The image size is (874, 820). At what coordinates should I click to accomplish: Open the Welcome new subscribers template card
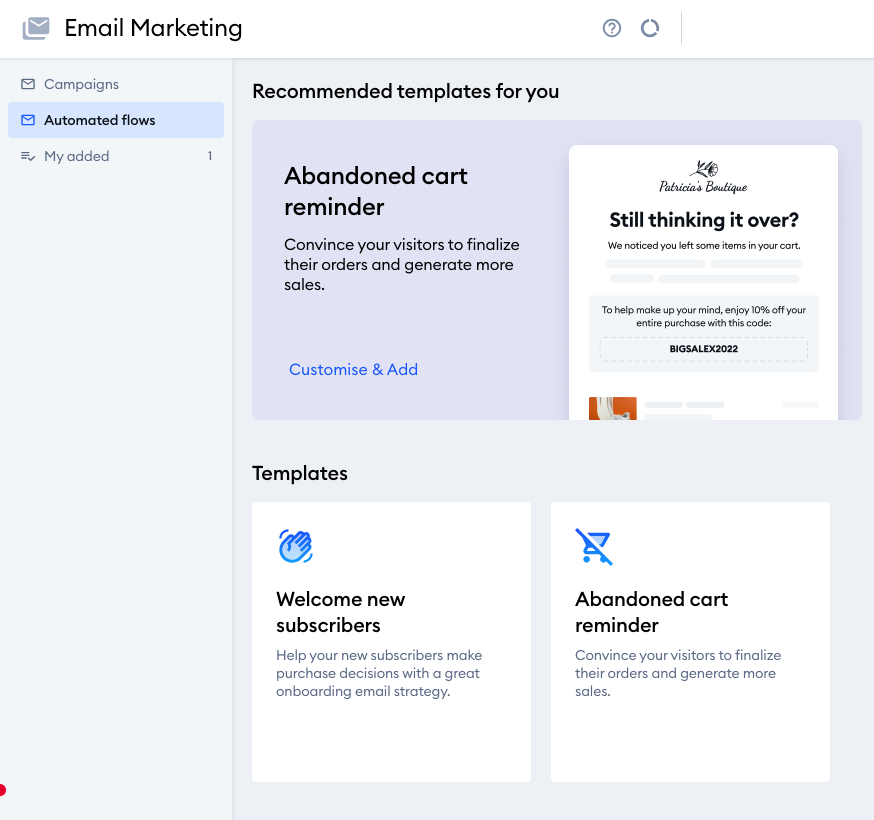tap(391, 642)
